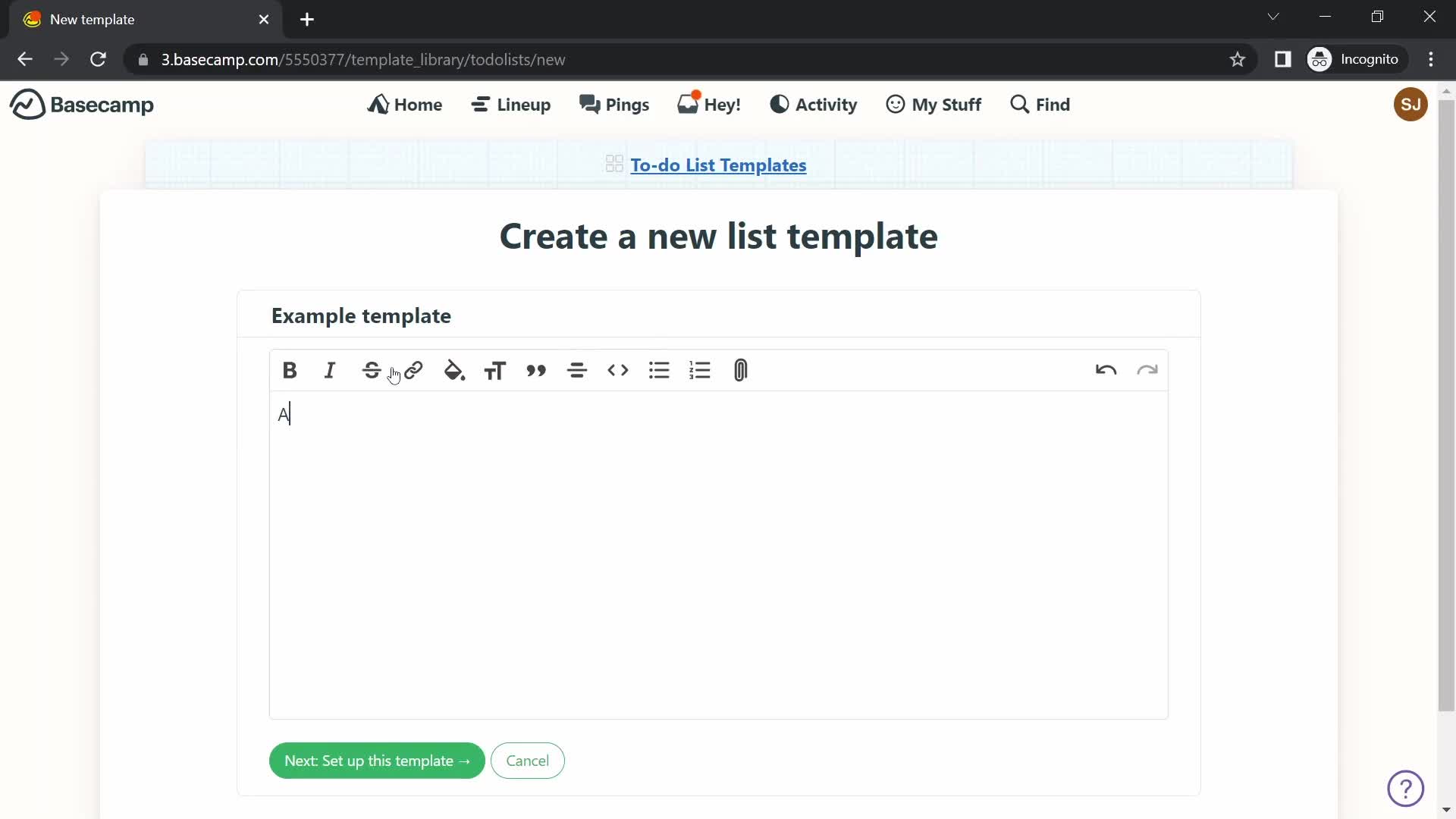Apply italic formatting
The height and width of the screenshot is (819, 1456).
pyautogui.click(x=331, y=371)
